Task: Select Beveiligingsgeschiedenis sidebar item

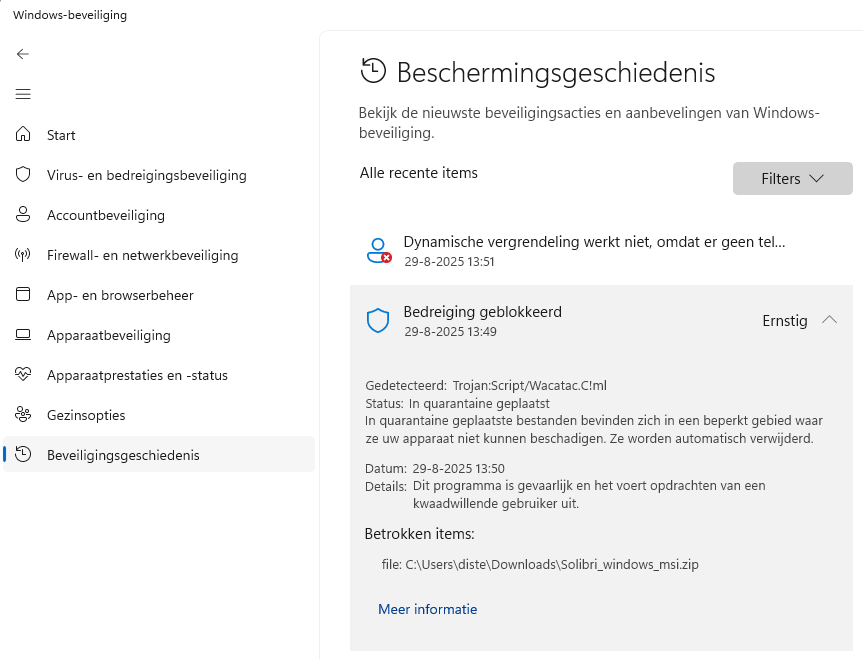Action: [159, 455]
